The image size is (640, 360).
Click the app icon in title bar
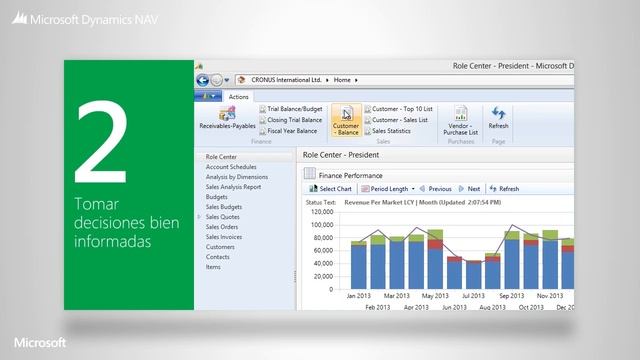199,66
